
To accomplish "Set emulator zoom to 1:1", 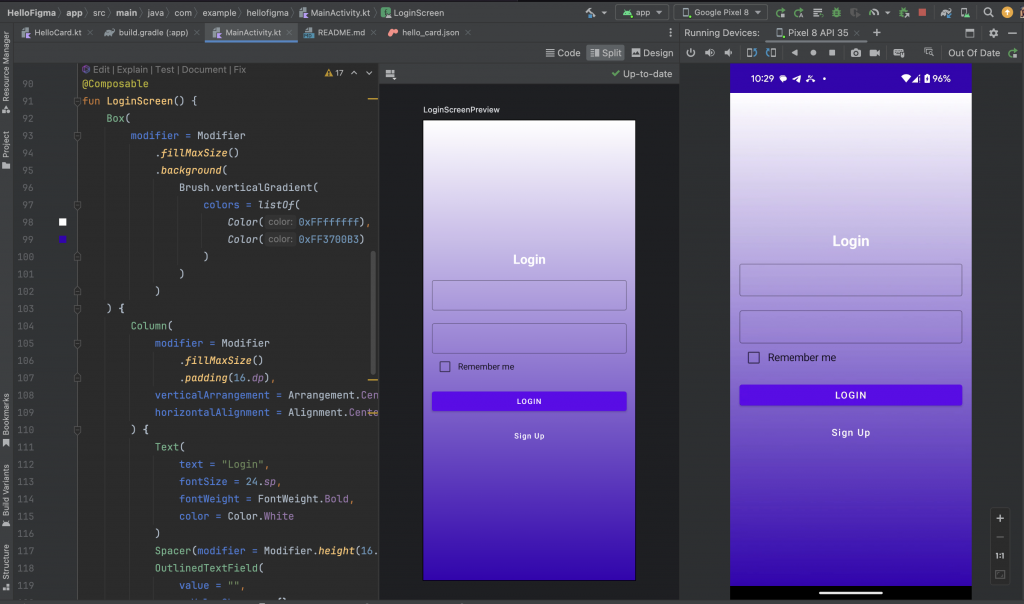I will coord(1000,556).
